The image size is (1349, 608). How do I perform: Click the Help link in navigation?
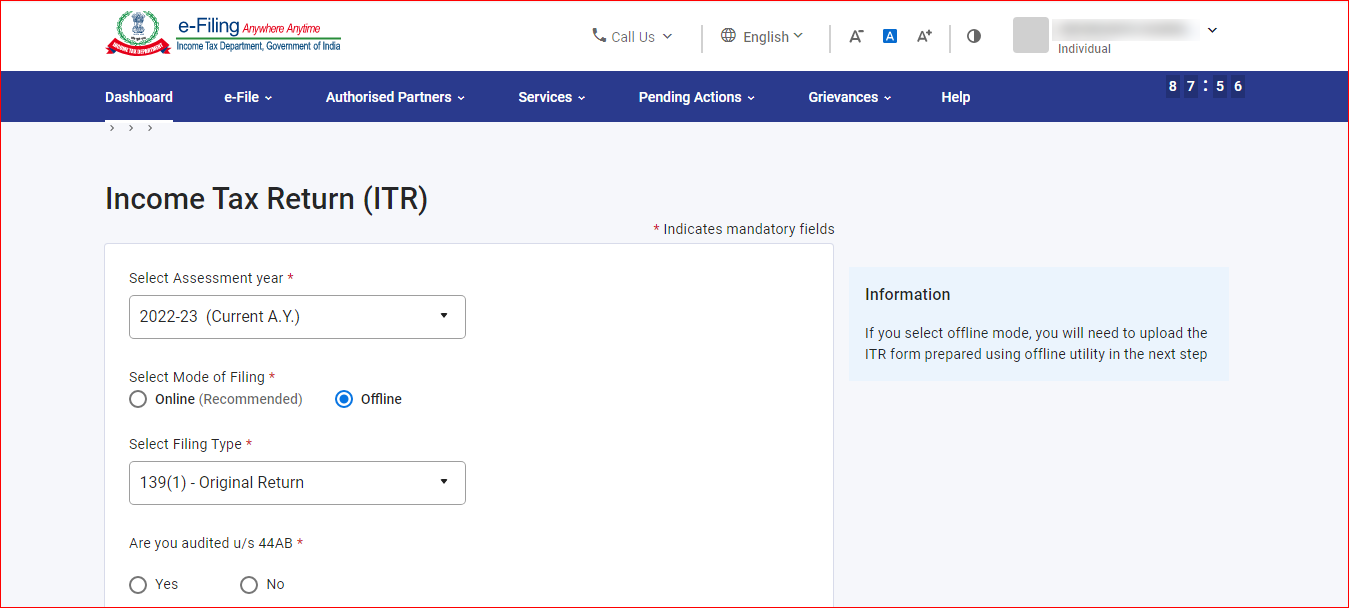955,97
